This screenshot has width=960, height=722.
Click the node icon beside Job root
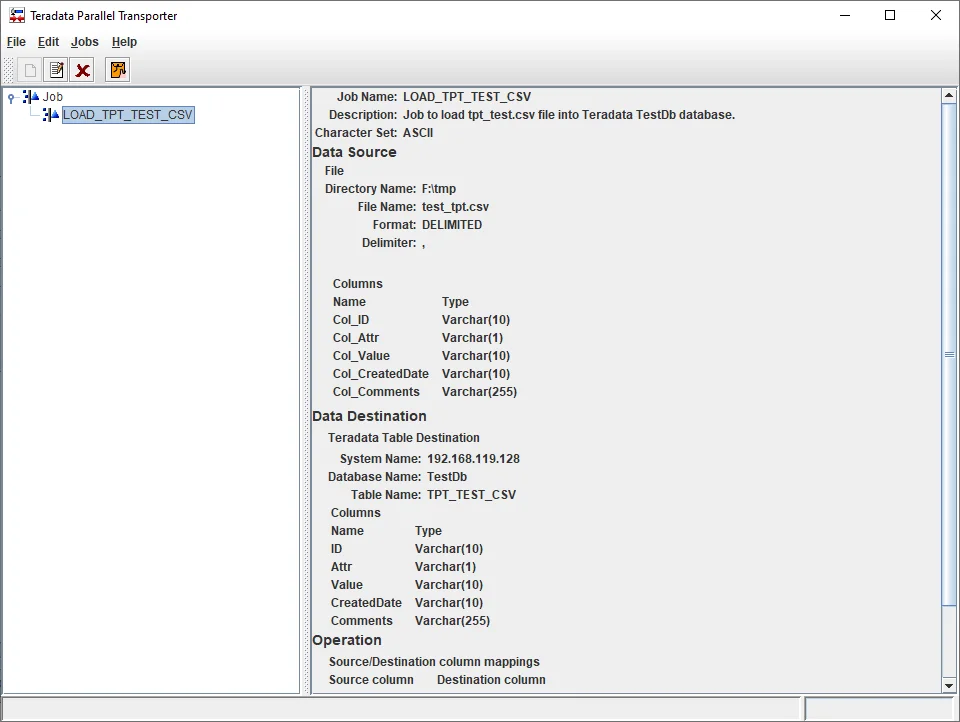30,96
